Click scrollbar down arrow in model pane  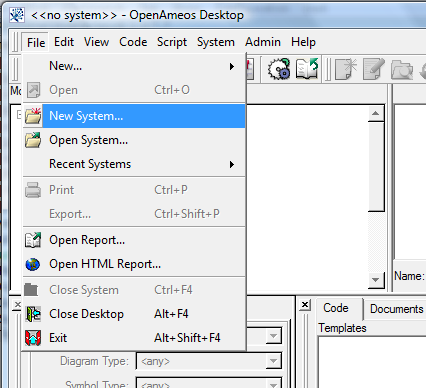pos(376,280)
